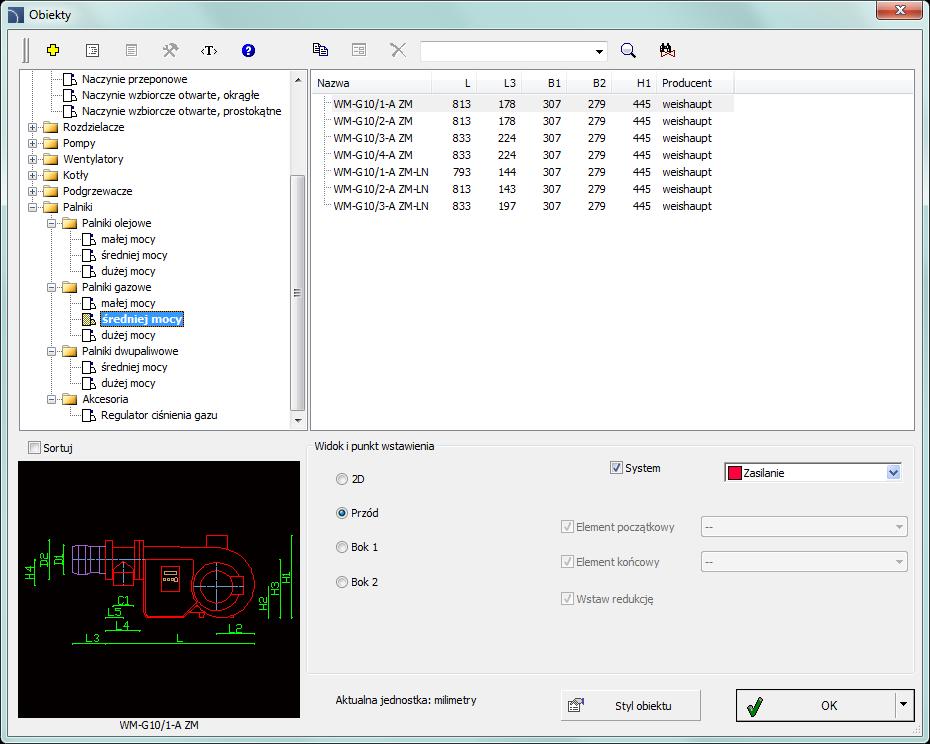Image resolution: width=930 pixels, height=744 pixels.
Task: Click the folder icon next to Rozdzielacze
Action: (51, 127)
